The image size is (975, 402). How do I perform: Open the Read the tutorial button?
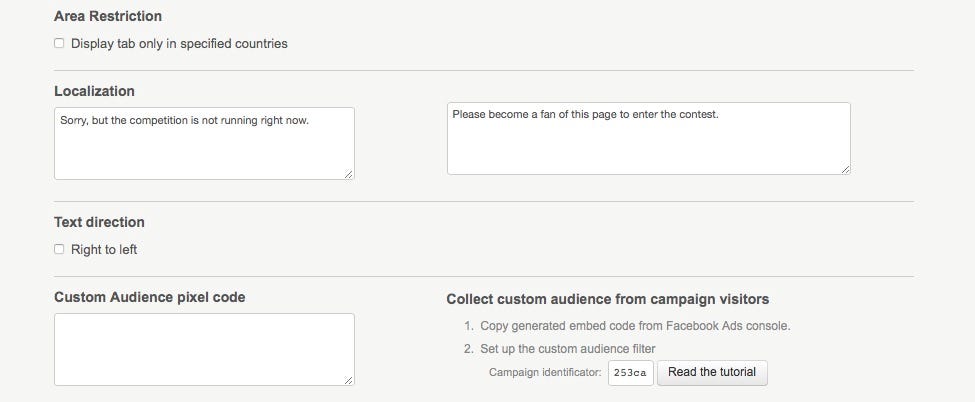pyautogui.click(x=712, y=372)
